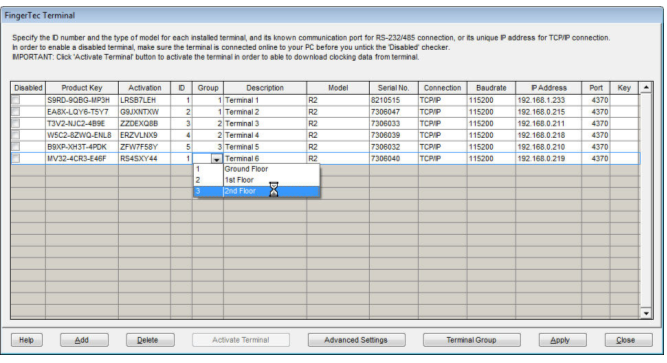Tick the Disabled checkbox for Terminal 6
The width and height of the screenshot is (667, 363).
coord(16,158)
